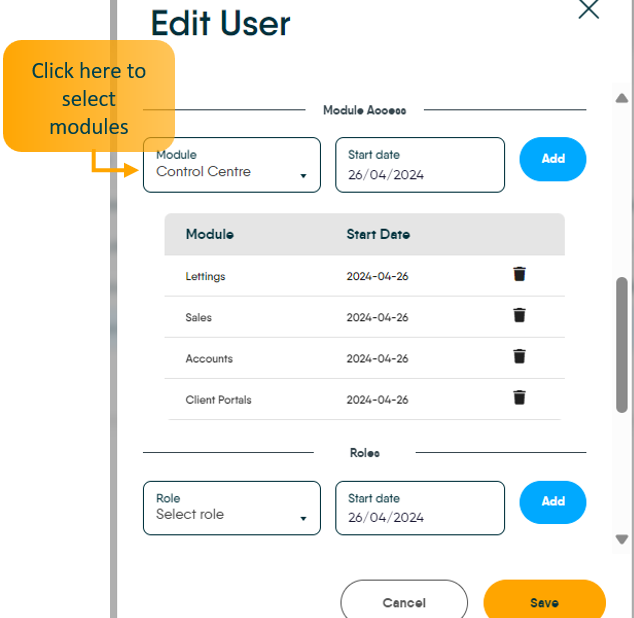Edit the Module Access start date field

pos(420,165)
